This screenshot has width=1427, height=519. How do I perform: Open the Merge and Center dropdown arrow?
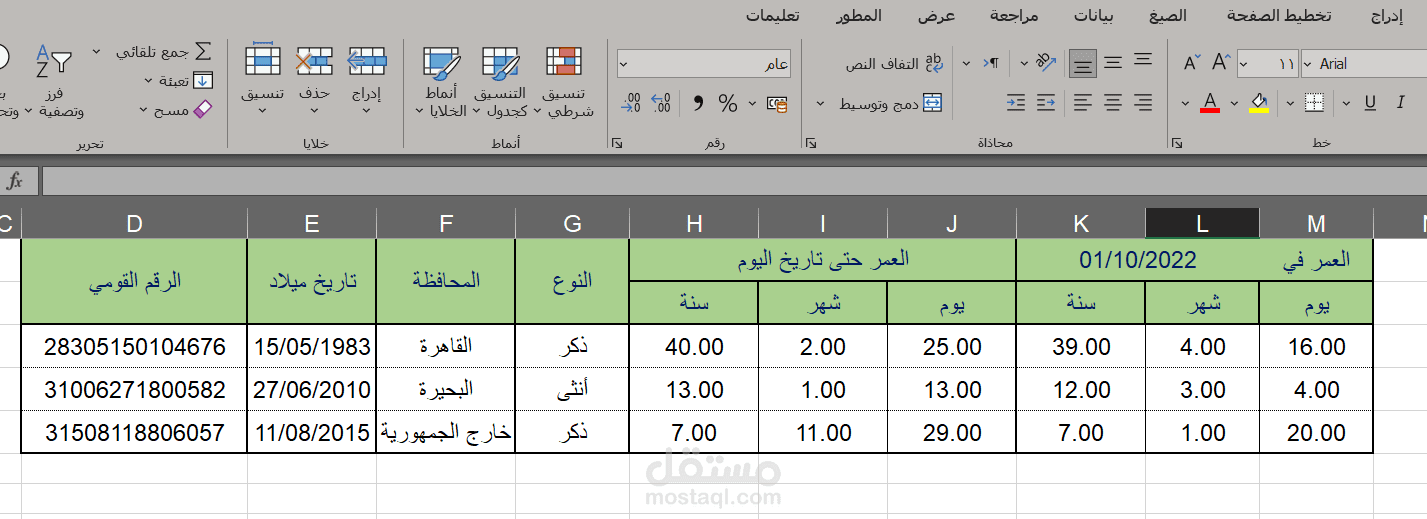[x=821, y=103]
